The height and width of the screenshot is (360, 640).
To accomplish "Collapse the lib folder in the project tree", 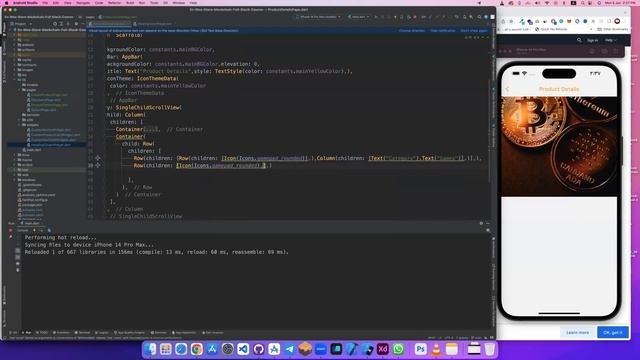I will tap(15, 80).
